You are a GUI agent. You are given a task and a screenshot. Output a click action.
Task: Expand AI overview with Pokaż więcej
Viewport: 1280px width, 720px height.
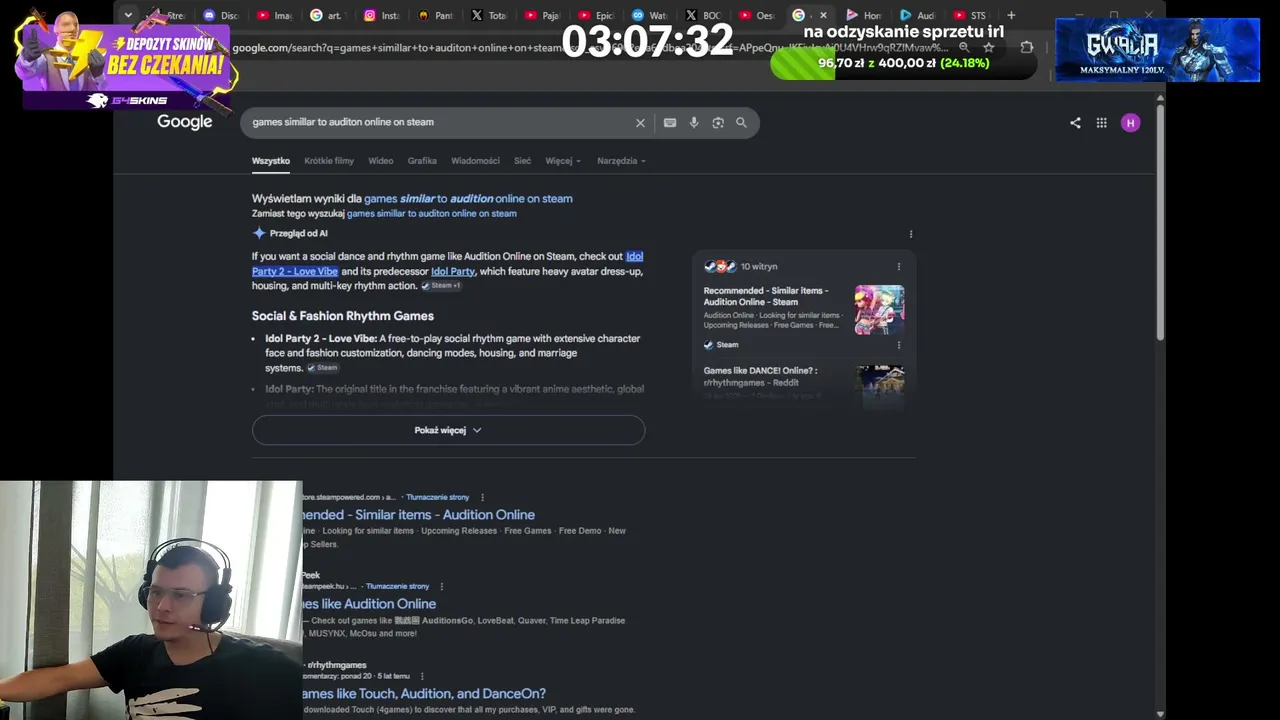tap(448, 430)
